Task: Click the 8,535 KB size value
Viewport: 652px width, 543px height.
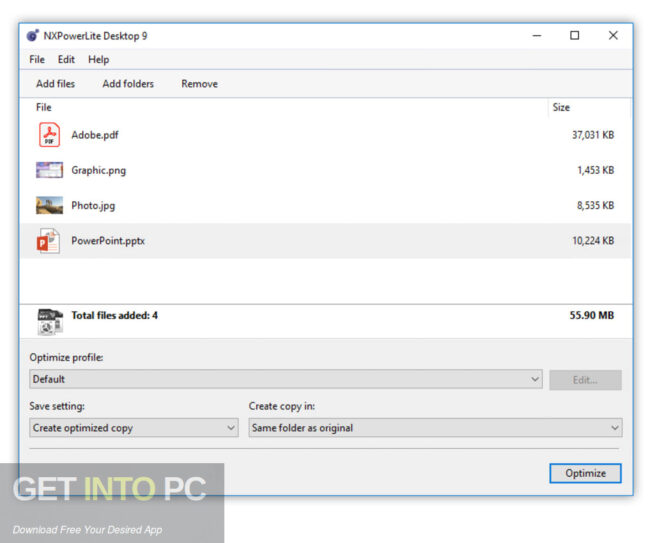Action: coord(595,205)
